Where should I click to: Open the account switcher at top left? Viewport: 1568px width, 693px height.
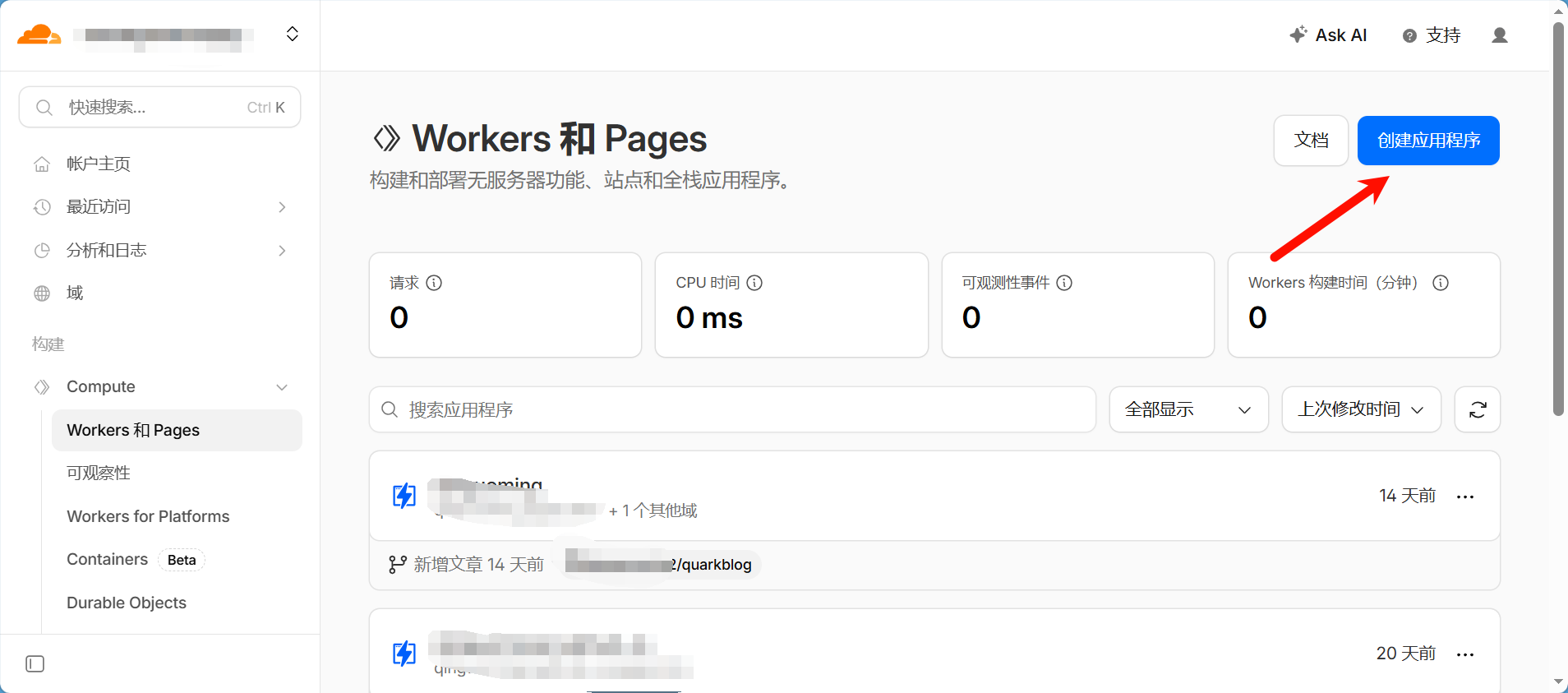pos(292,35)
